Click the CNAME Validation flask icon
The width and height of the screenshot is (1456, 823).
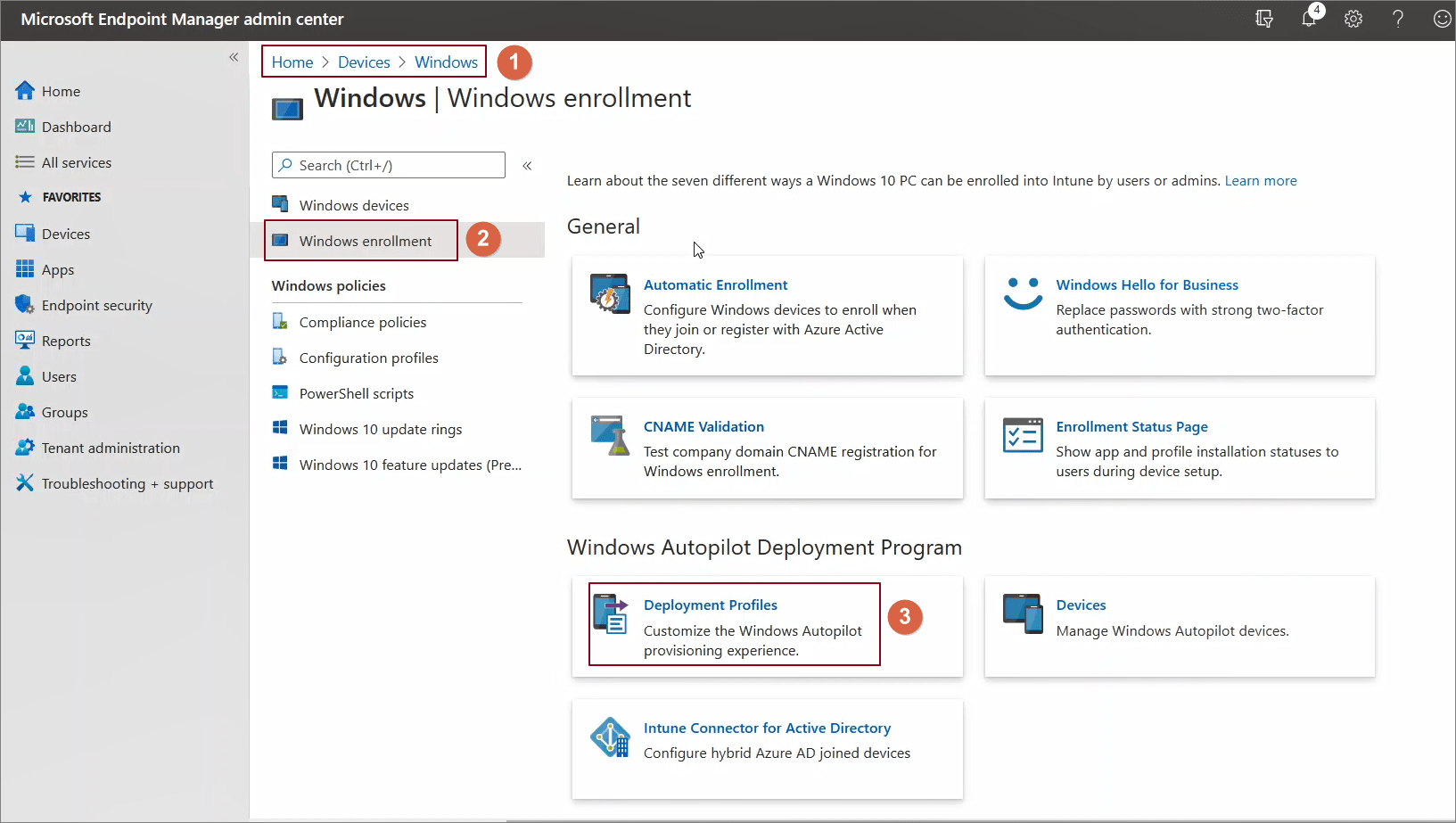pos(610,435)
